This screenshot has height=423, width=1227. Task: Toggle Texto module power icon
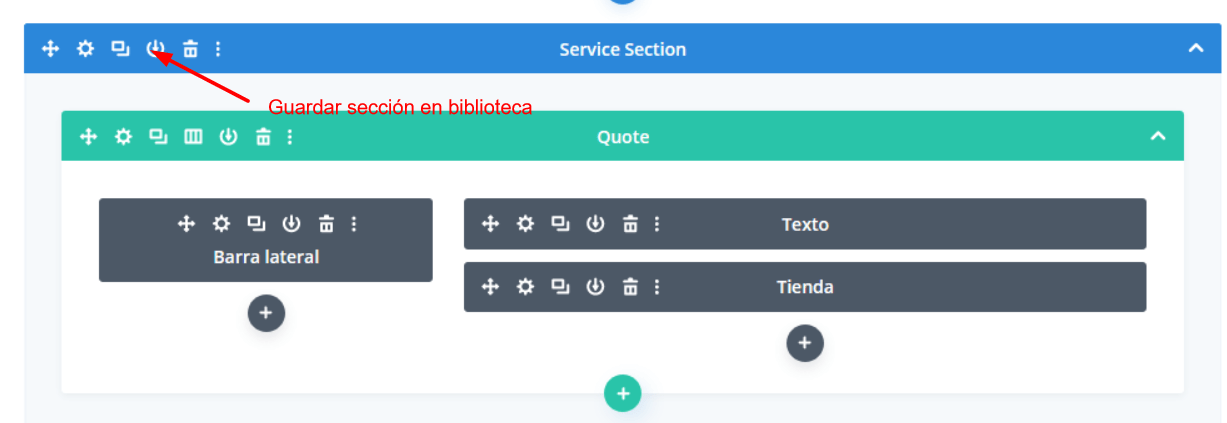595,224
